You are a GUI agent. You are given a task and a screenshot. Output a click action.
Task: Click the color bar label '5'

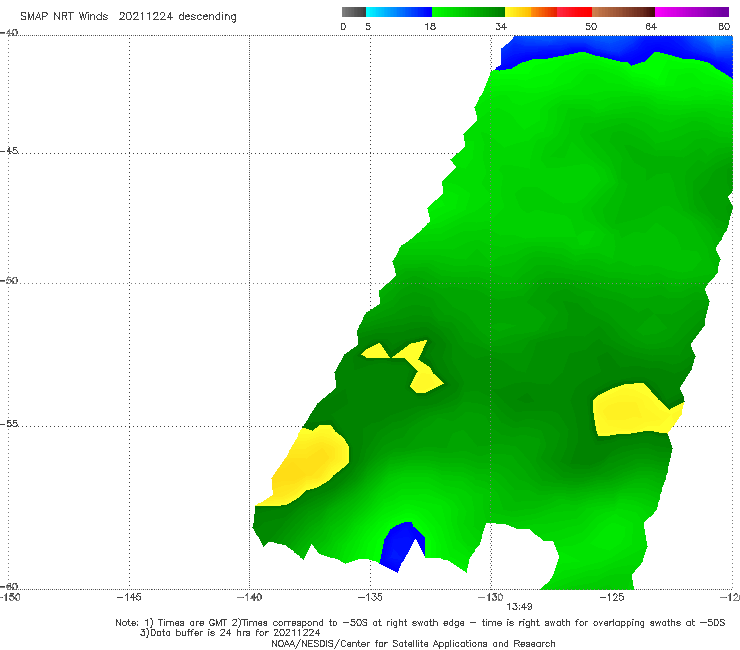368,26
